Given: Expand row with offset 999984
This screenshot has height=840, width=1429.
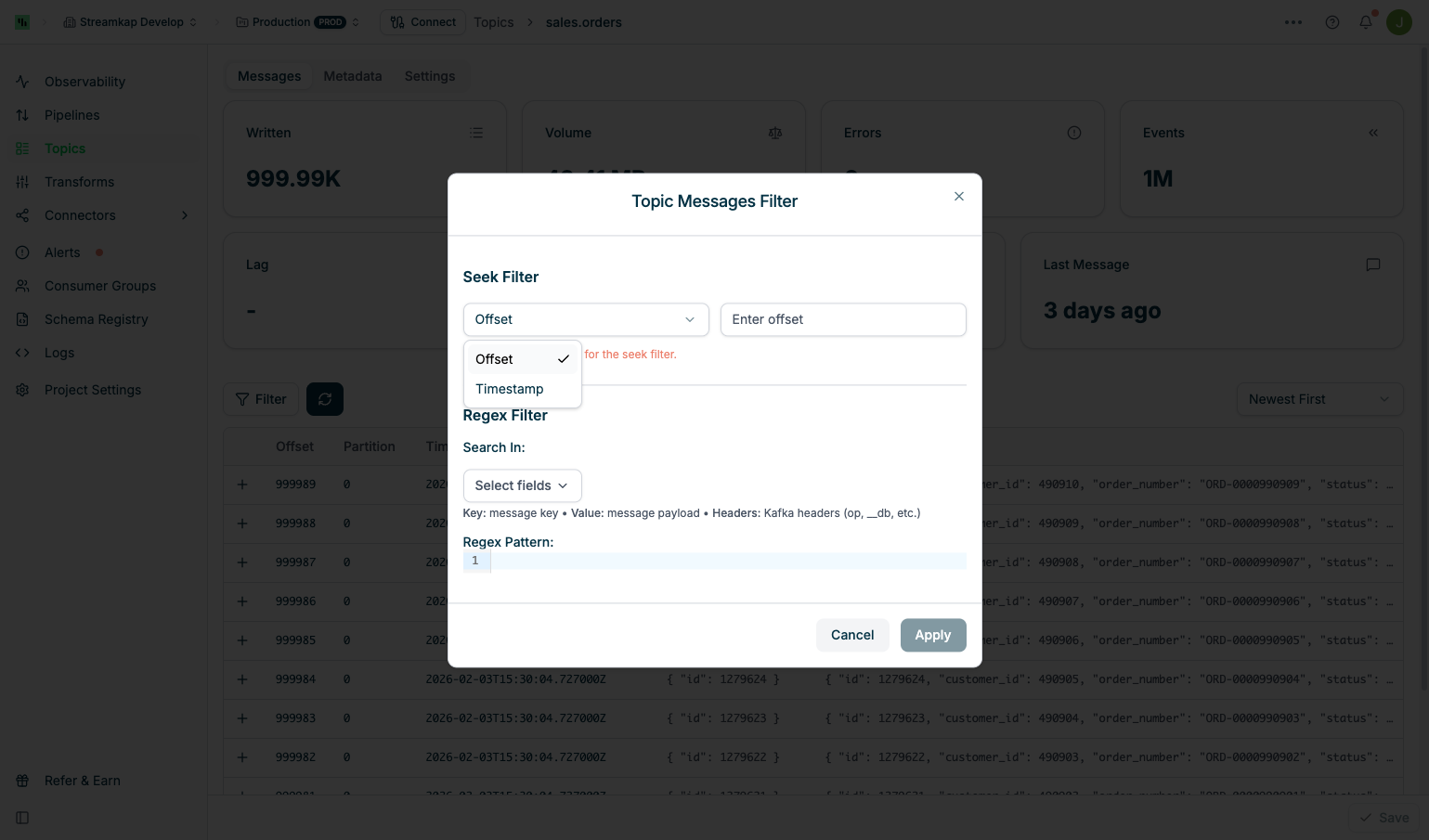Looking at the screenshot, I should tap(242, 679).
